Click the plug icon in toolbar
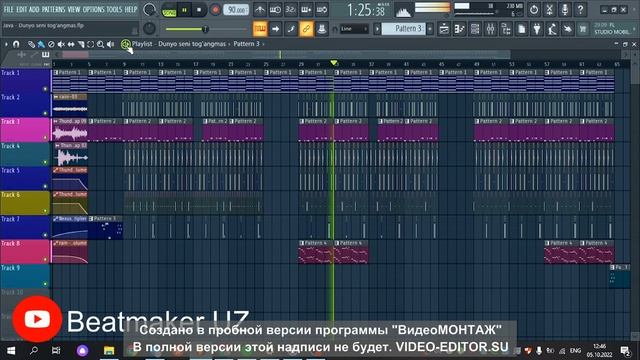 [x=537, y=29]
